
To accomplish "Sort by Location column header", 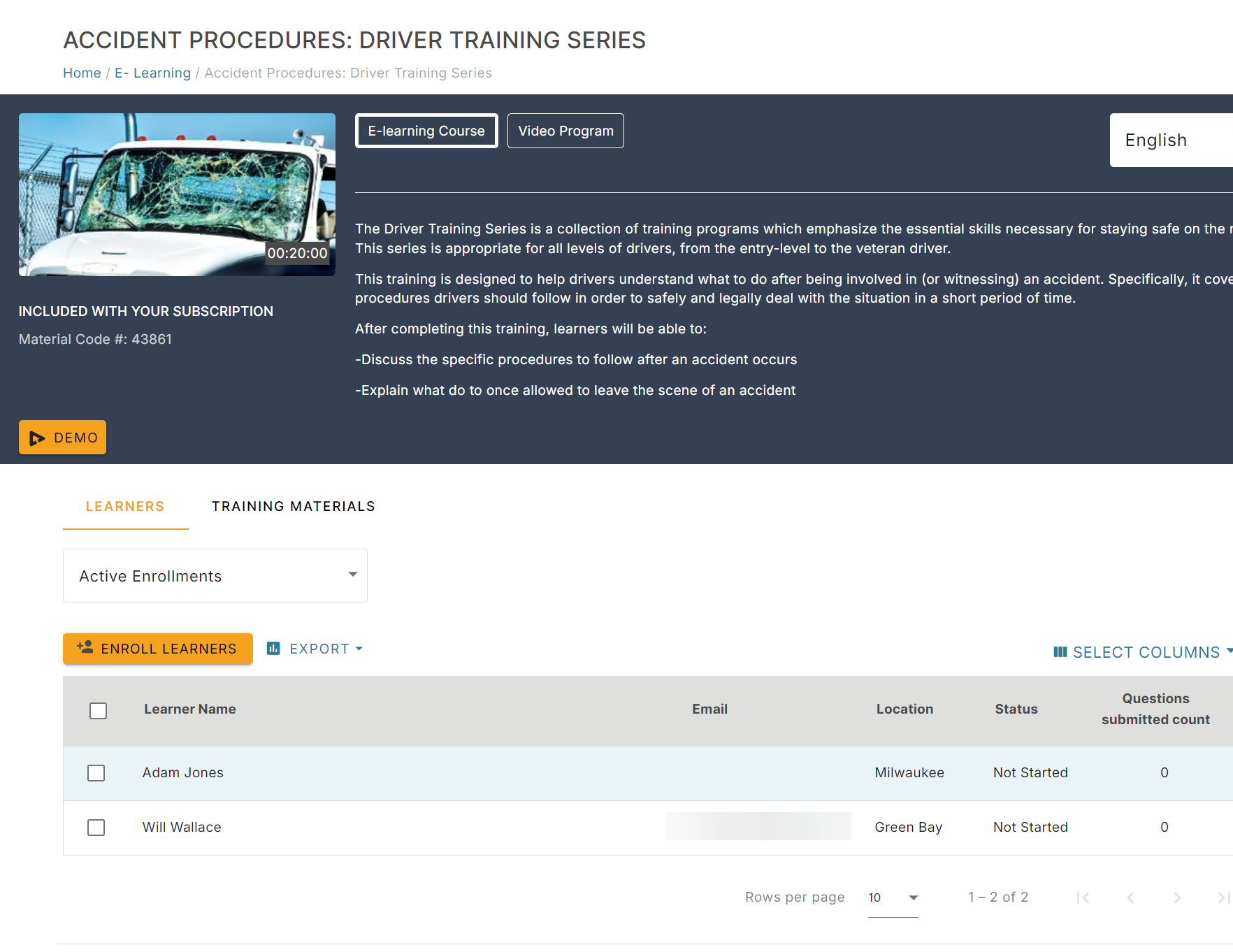I will 904,709.
